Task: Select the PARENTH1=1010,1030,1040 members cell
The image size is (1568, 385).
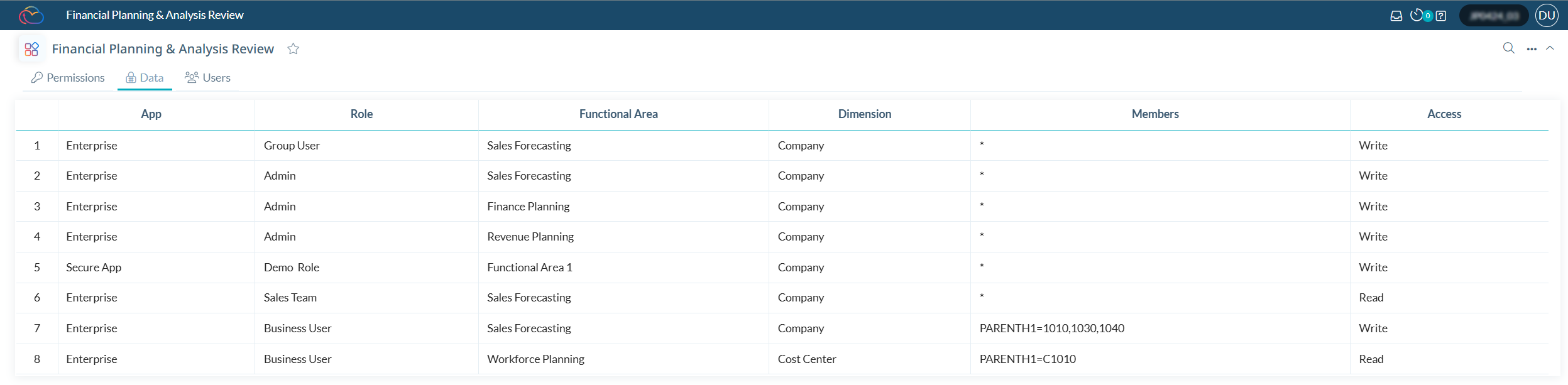Action: click(1051, 328)
